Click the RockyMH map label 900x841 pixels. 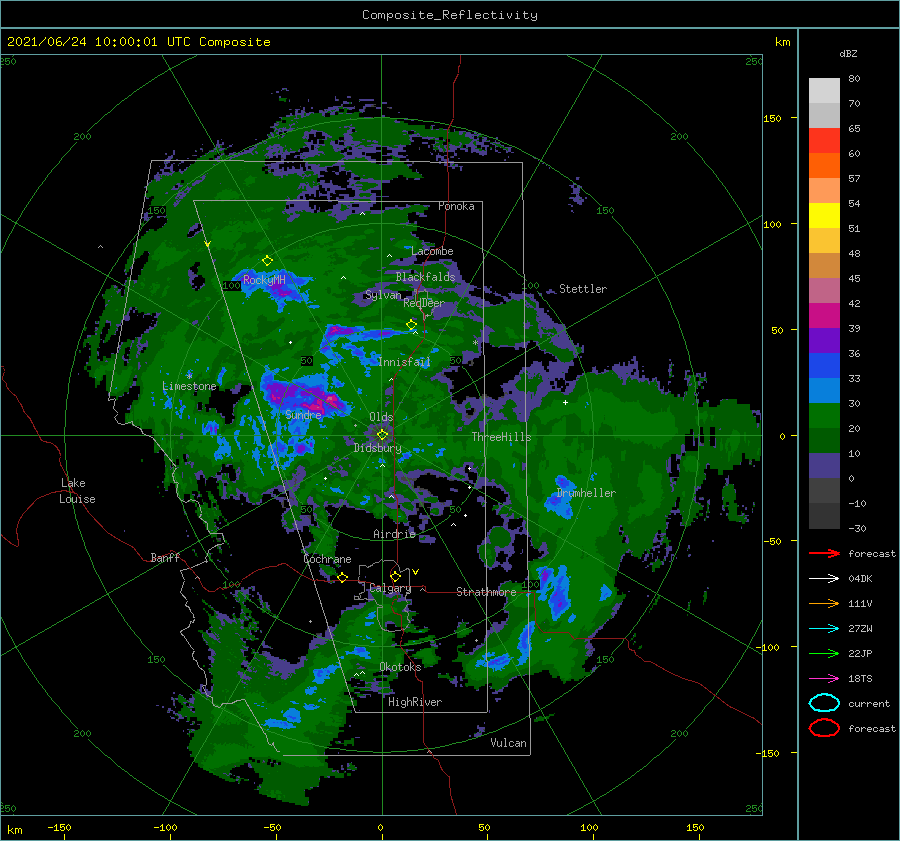point(264,280)
